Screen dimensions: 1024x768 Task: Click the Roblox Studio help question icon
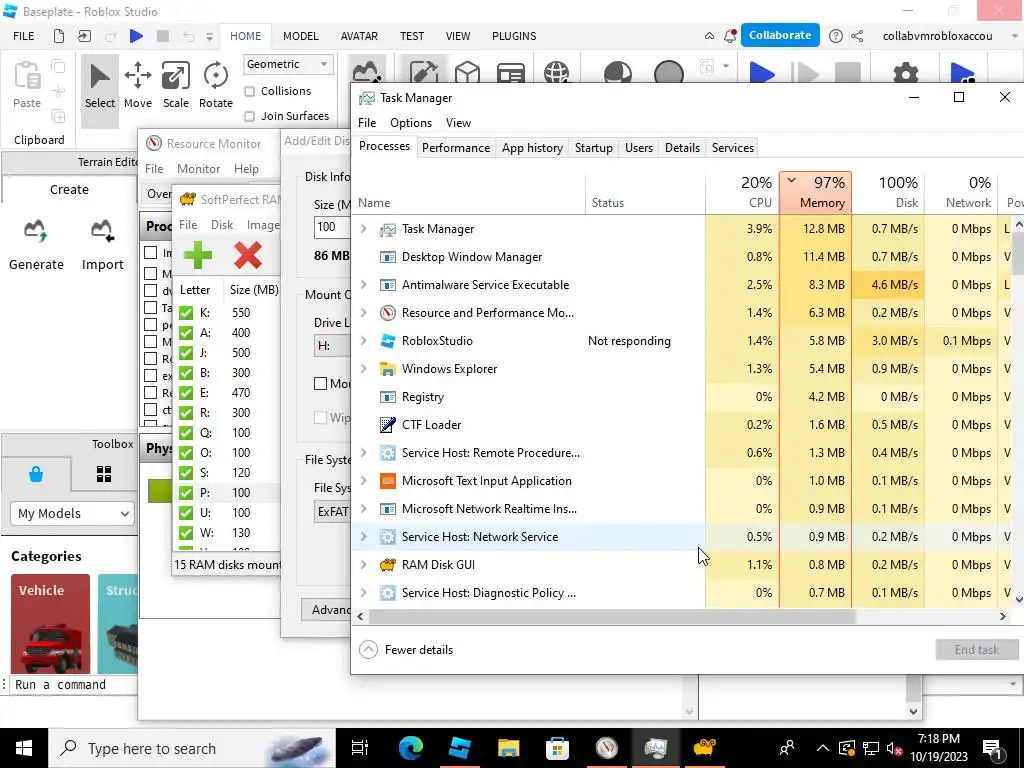[835, 36]
